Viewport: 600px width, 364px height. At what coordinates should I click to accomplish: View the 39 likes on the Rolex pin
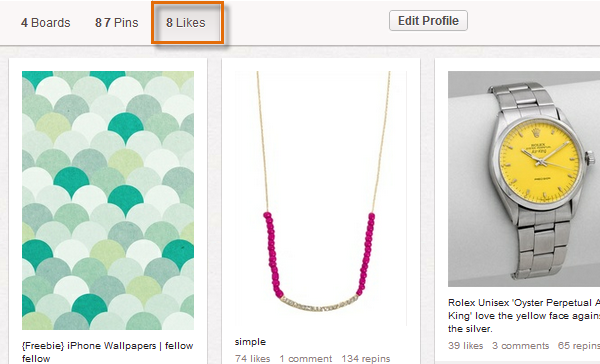click(x=465, y=346)
